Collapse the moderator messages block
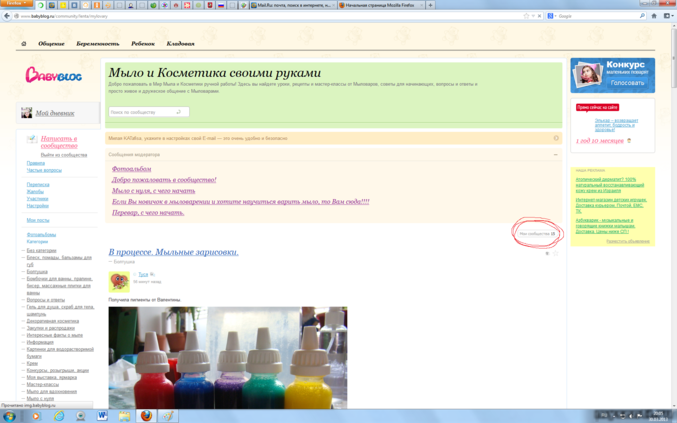Image resolution: width=677 pixels, height=423 pixels. click(556, 155)
